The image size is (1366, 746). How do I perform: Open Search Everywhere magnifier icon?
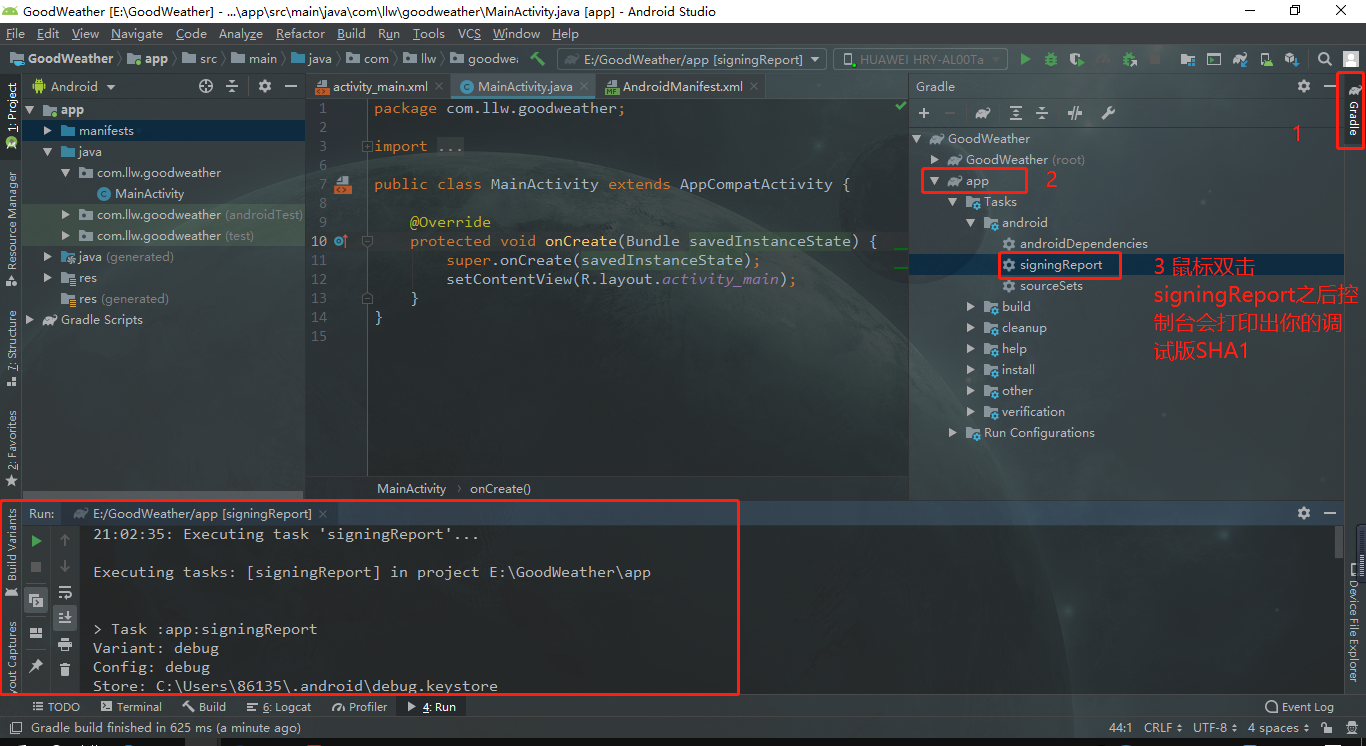1324,59
